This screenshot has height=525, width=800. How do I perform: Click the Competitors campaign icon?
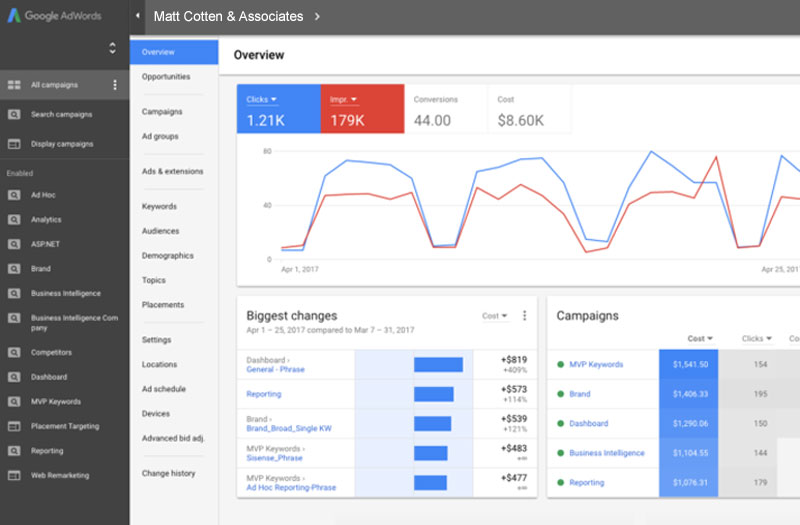pyautogui.click(x=14, y=353)
